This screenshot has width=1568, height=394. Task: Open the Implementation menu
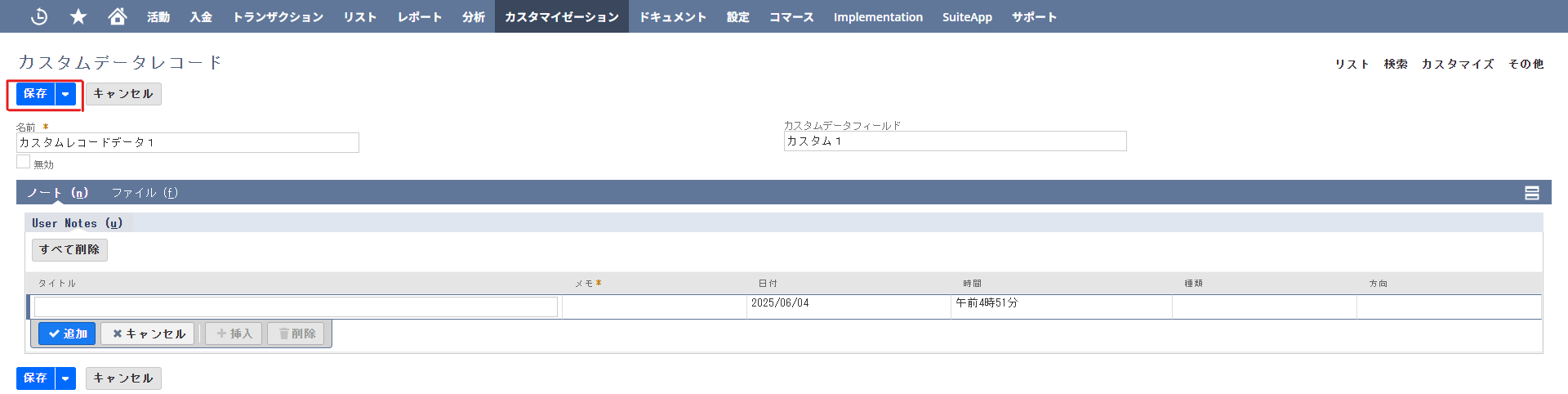(878, 16)
